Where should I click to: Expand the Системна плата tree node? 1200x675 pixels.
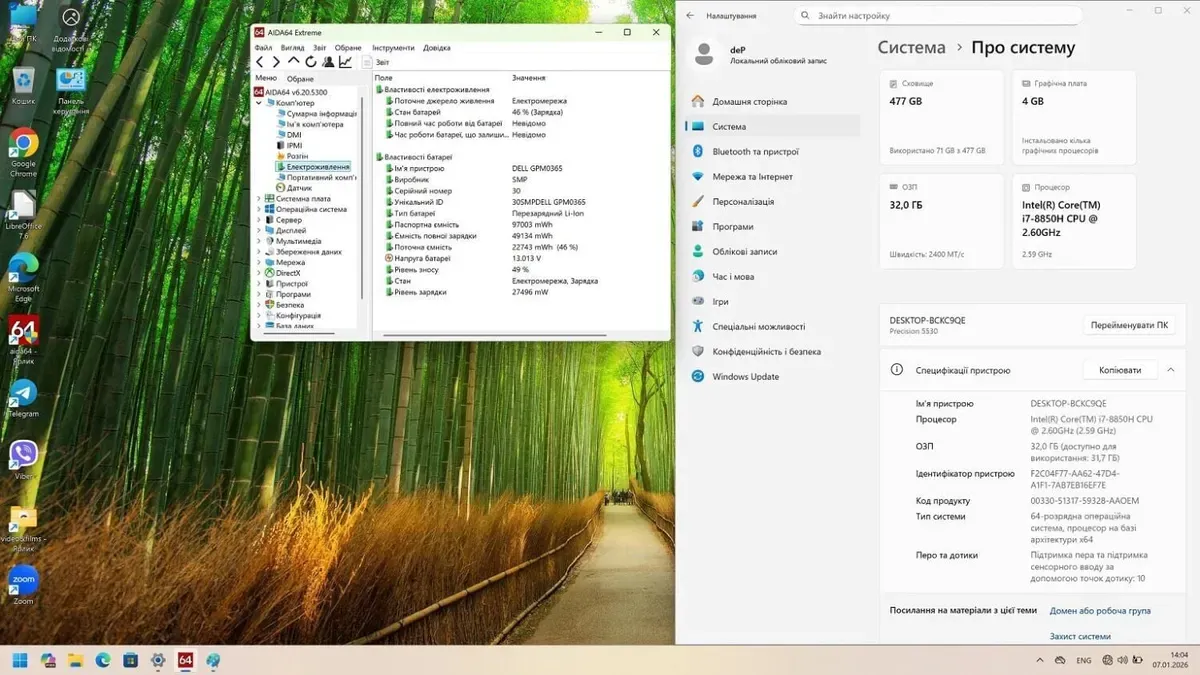(259, 199)
